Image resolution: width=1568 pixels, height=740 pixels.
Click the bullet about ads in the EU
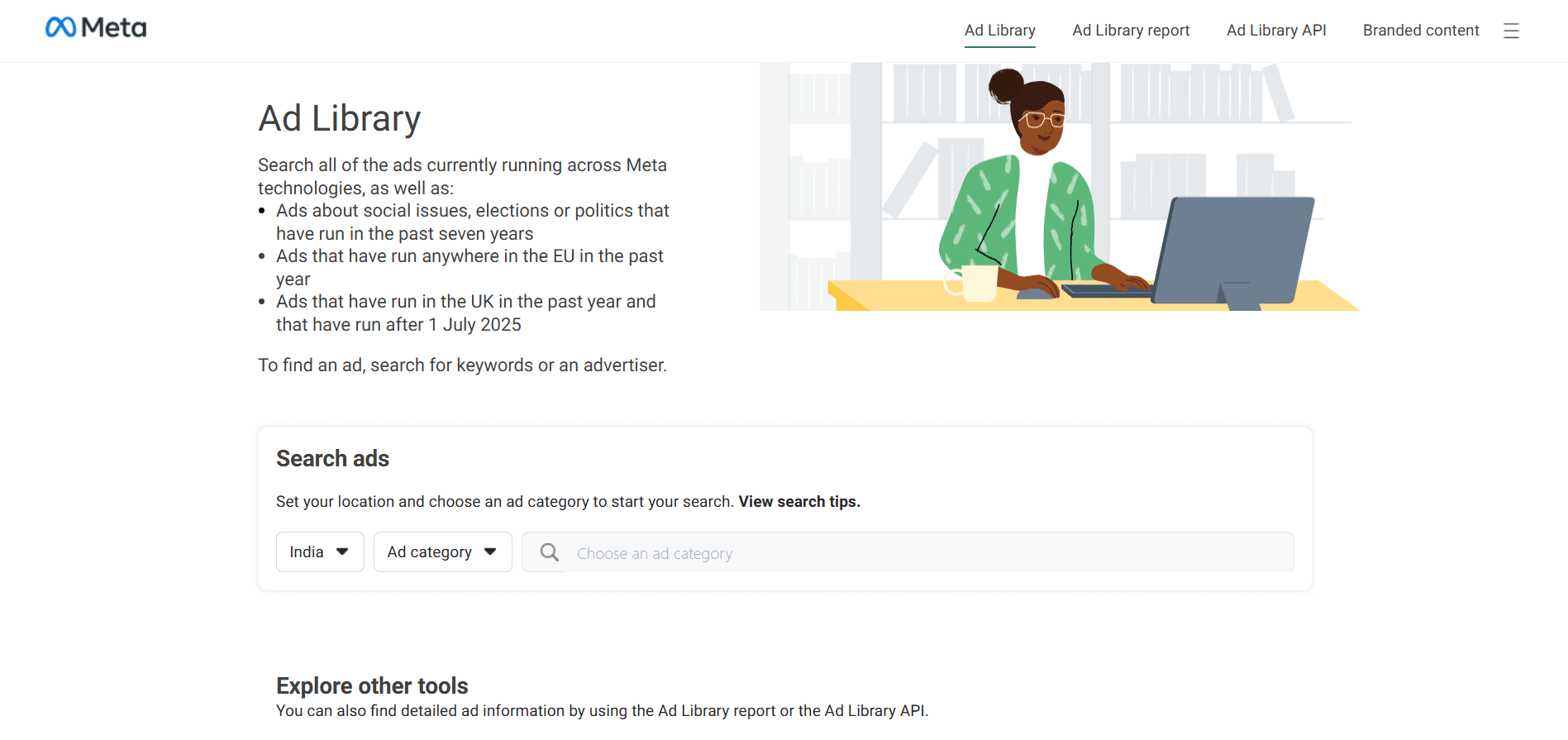[x=469, y=267]
